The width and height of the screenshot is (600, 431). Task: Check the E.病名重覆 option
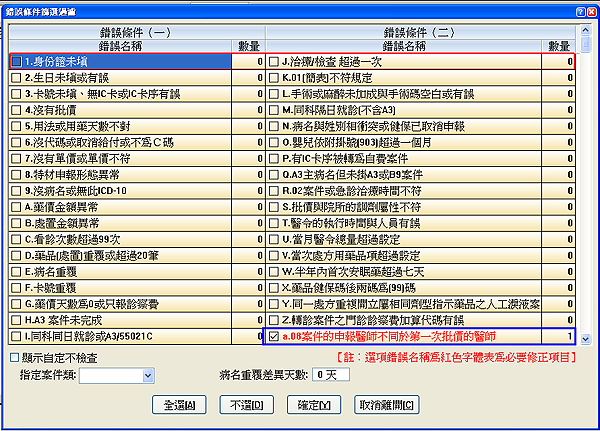click(16, 272)
